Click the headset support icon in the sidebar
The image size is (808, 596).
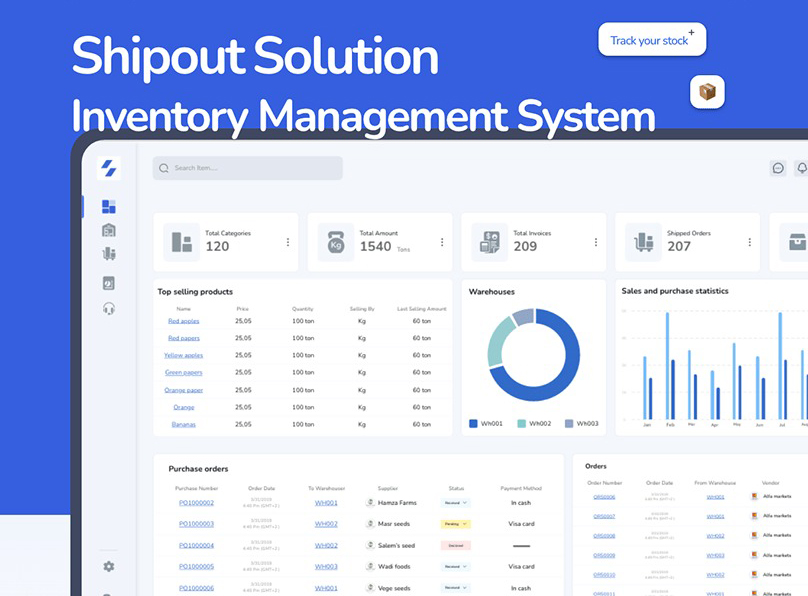click(x=109, y=308)
